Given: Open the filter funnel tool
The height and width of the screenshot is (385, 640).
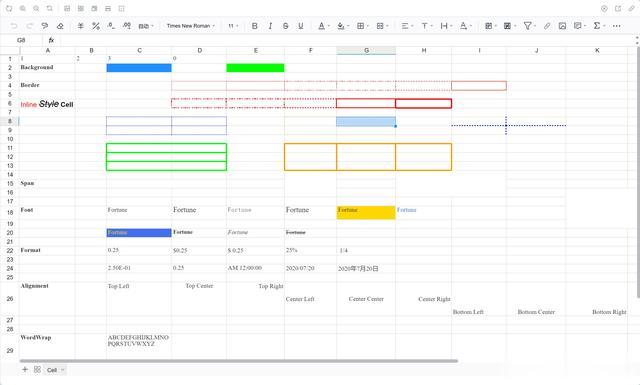Looking at the screenshot, I should coord(529,26).
